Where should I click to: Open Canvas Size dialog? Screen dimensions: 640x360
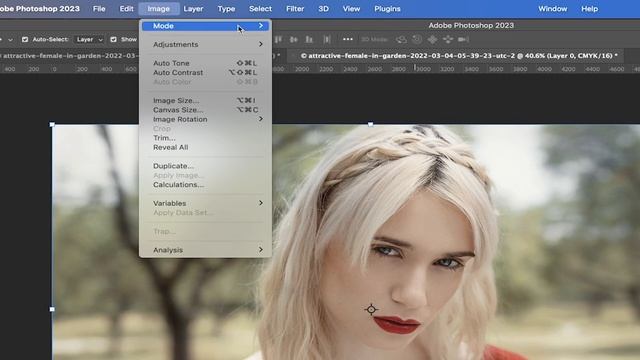click(x=206, y=110)
